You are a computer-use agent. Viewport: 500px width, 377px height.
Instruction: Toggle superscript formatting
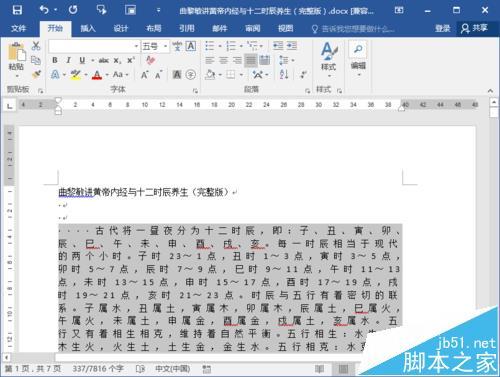coord(131,60)
